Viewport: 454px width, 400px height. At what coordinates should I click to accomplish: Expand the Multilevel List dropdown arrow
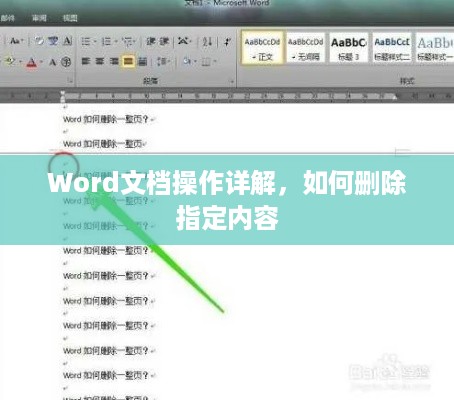click(x=134, y=42)
